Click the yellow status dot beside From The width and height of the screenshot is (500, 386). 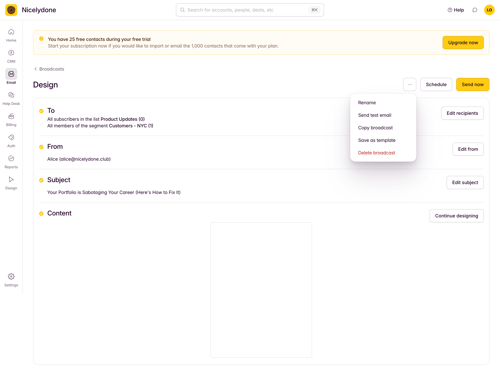(41, 147)
